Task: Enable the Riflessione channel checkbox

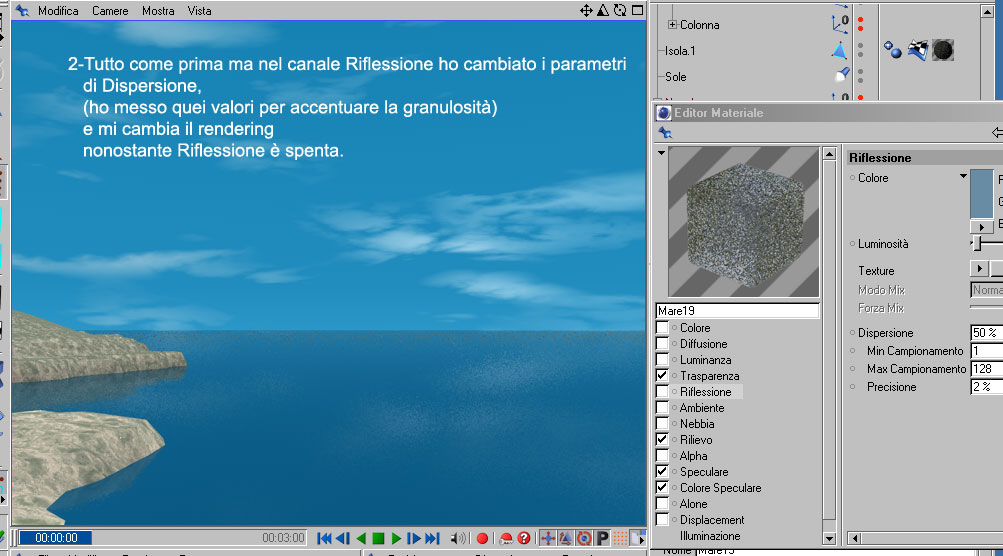Action: tap(662, 392)
